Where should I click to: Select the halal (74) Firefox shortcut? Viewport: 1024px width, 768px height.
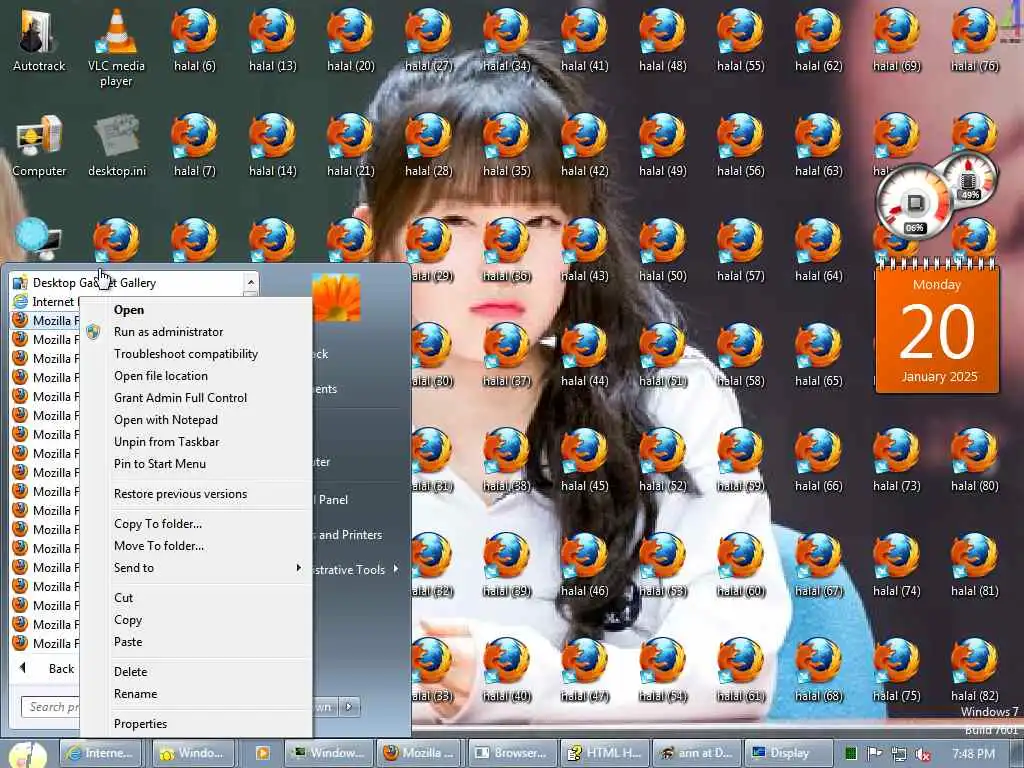(897, 566)
